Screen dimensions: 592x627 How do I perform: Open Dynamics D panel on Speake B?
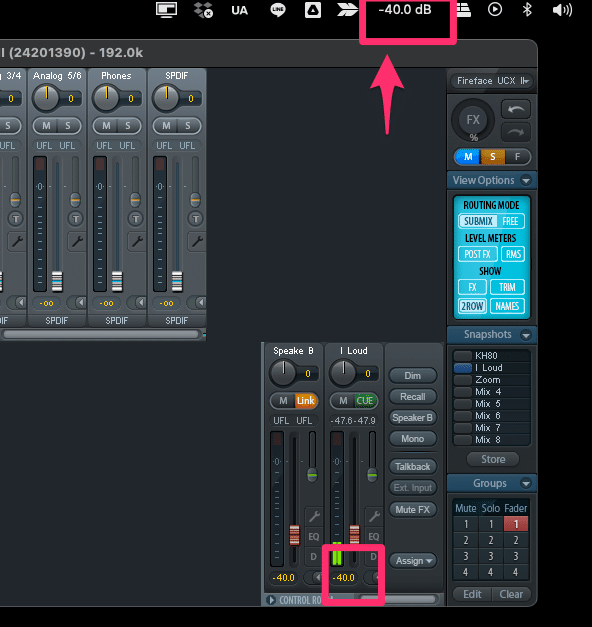coord(314,557)
